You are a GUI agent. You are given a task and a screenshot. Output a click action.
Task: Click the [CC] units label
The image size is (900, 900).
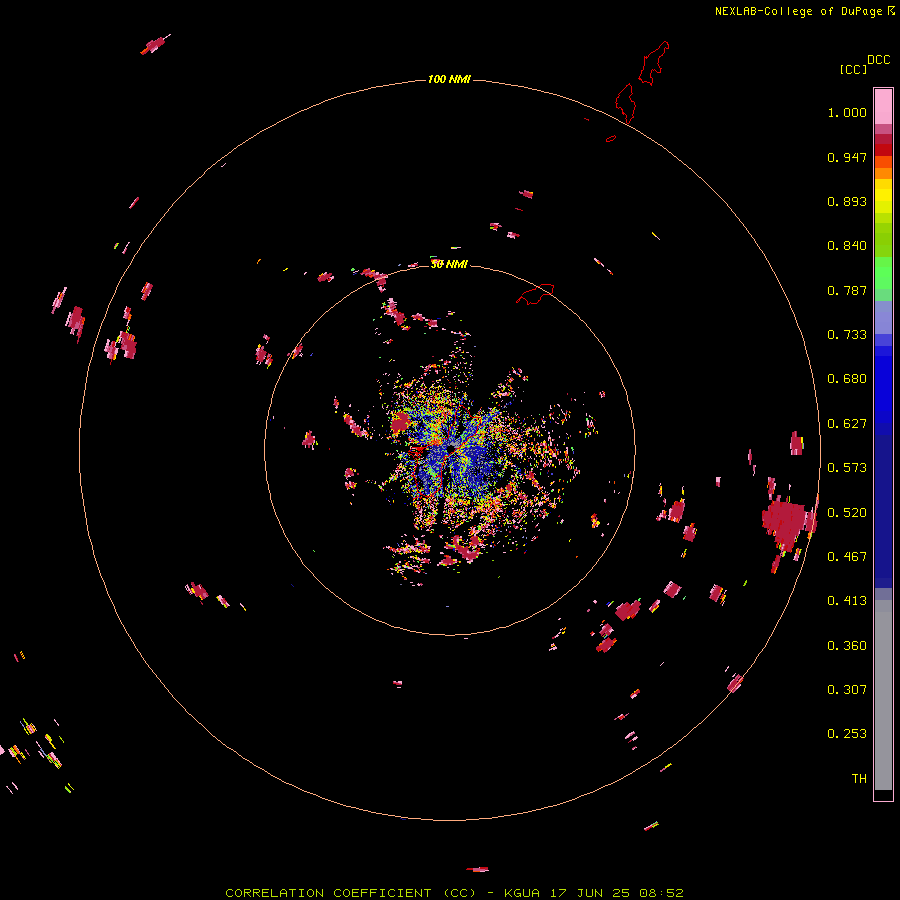853,69
